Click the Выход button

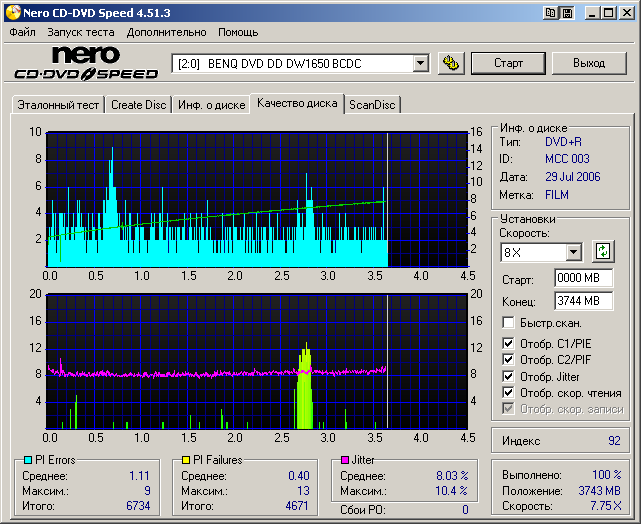coord(589,63)
